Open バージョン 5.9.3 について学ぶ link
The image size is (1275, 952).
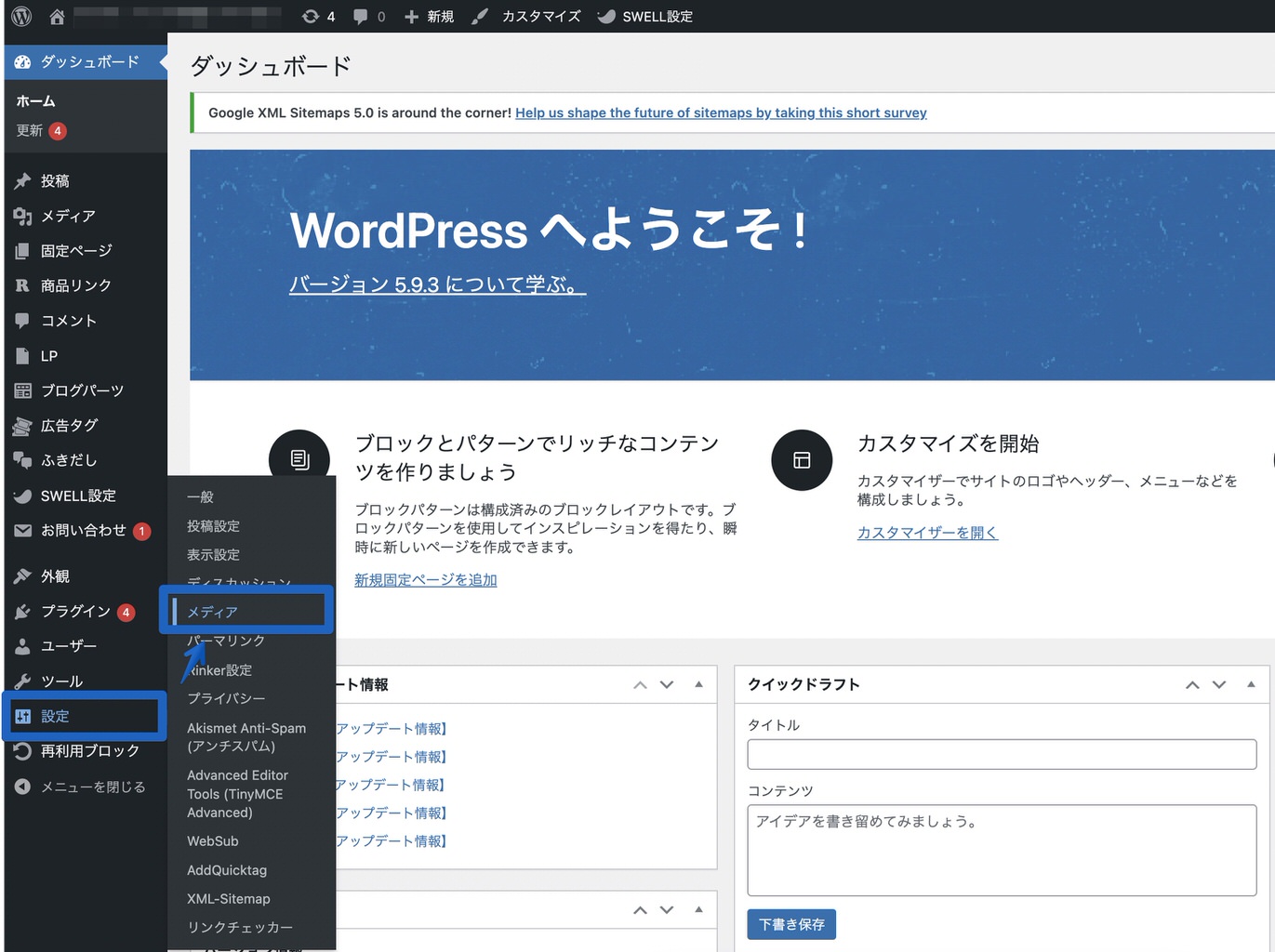click(x=437, y=284)
